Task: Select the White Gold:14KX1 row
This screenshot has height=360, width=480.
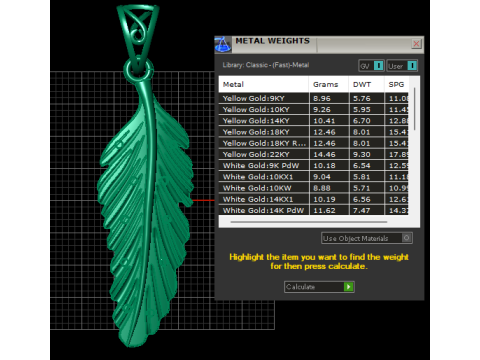Action: (313, 199)
